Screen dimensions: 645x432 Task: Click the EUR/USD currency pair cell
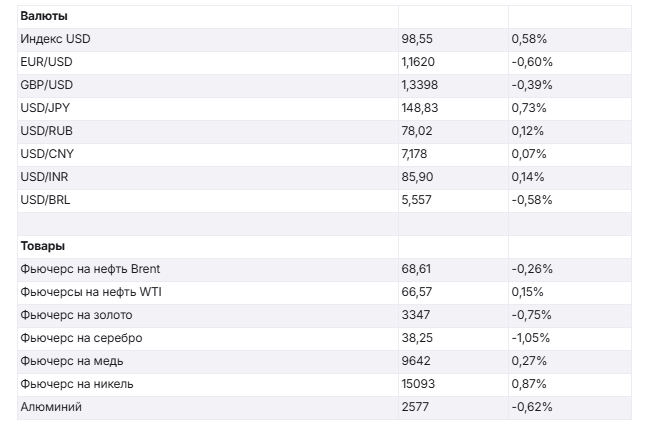click(46, 62)
